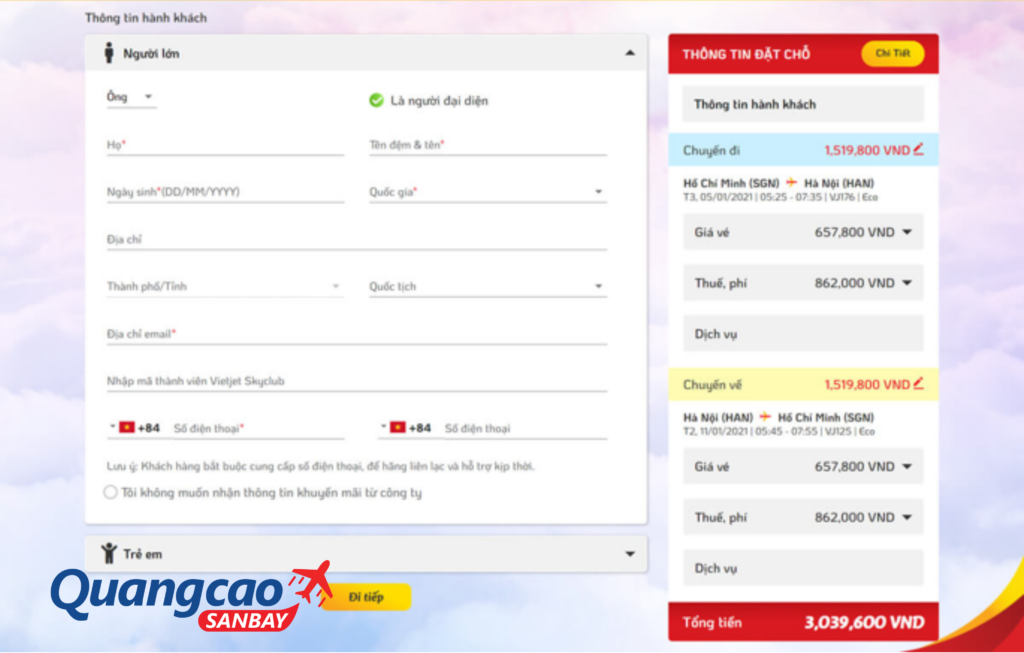Click the Vietjet Skyclub member code field
Screen dimensions: 1024x653
pyautogui.click(x=357, y=381)
